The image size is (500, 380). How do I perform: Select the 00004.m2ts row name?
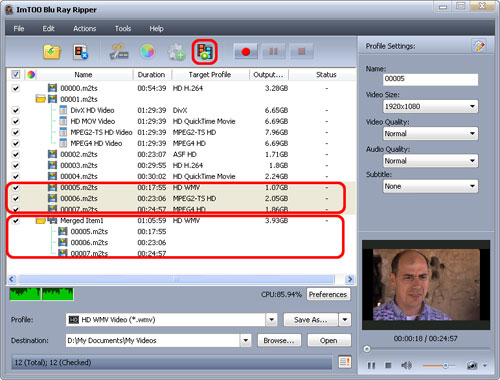(79, 176)
